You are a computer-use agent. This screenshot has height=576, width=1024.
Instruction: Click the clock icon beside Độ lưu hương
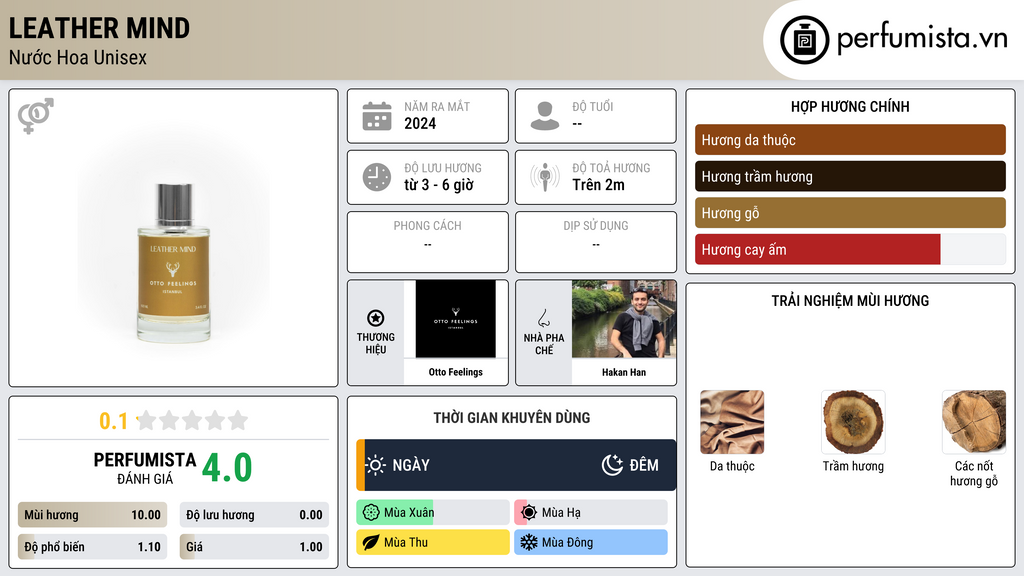click(377, 177)
